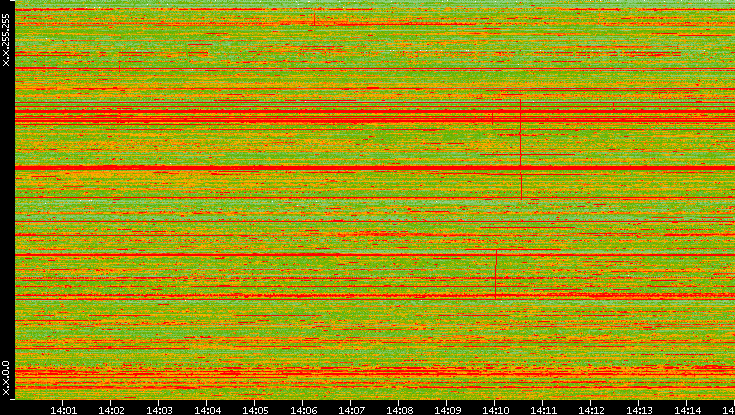Viewport: 735px width, 415px height.
Task: Click the 14:01 time axis label
Action: (63, 410)
